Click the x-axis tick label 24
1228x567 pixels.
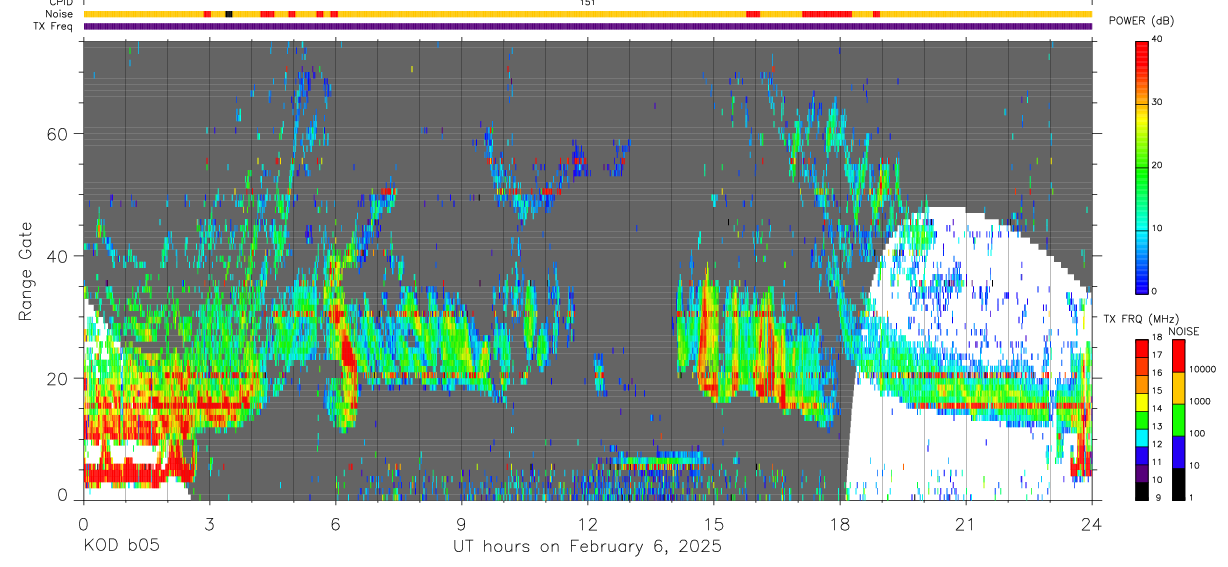(x=1092, y=523)
